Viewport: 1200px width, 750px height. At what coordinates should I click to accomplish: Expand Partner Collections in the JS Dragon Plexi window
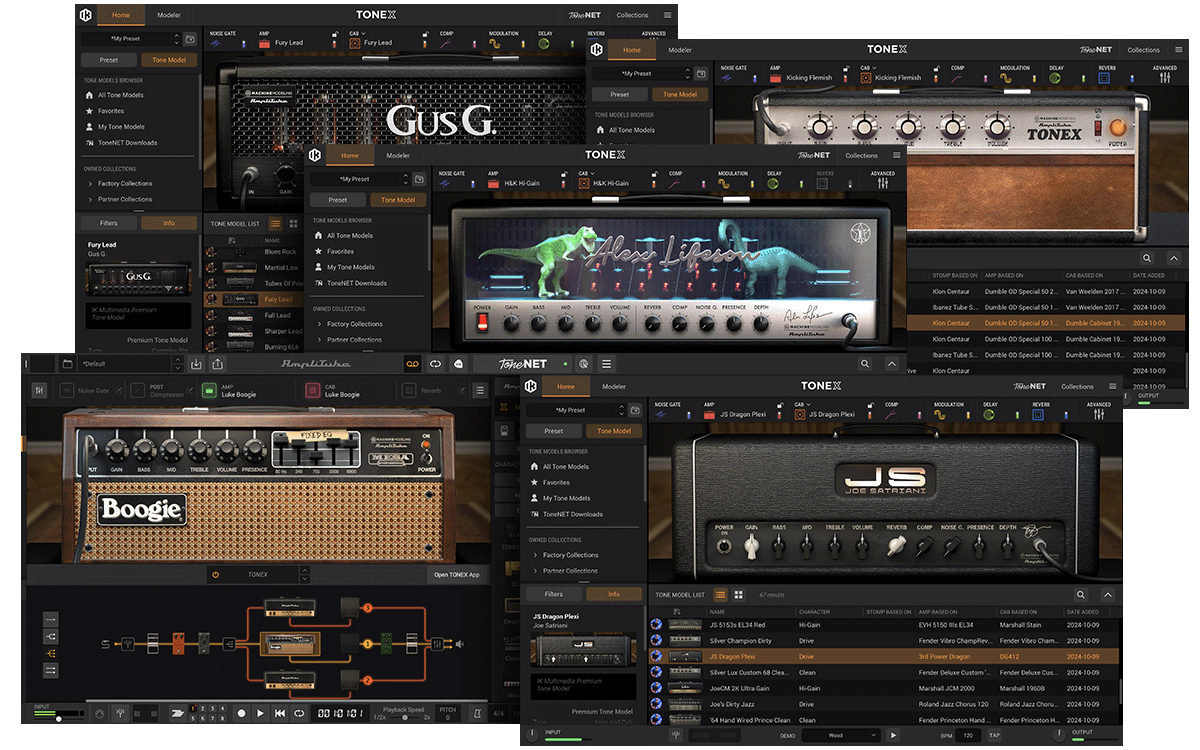(x=568, y=571)
